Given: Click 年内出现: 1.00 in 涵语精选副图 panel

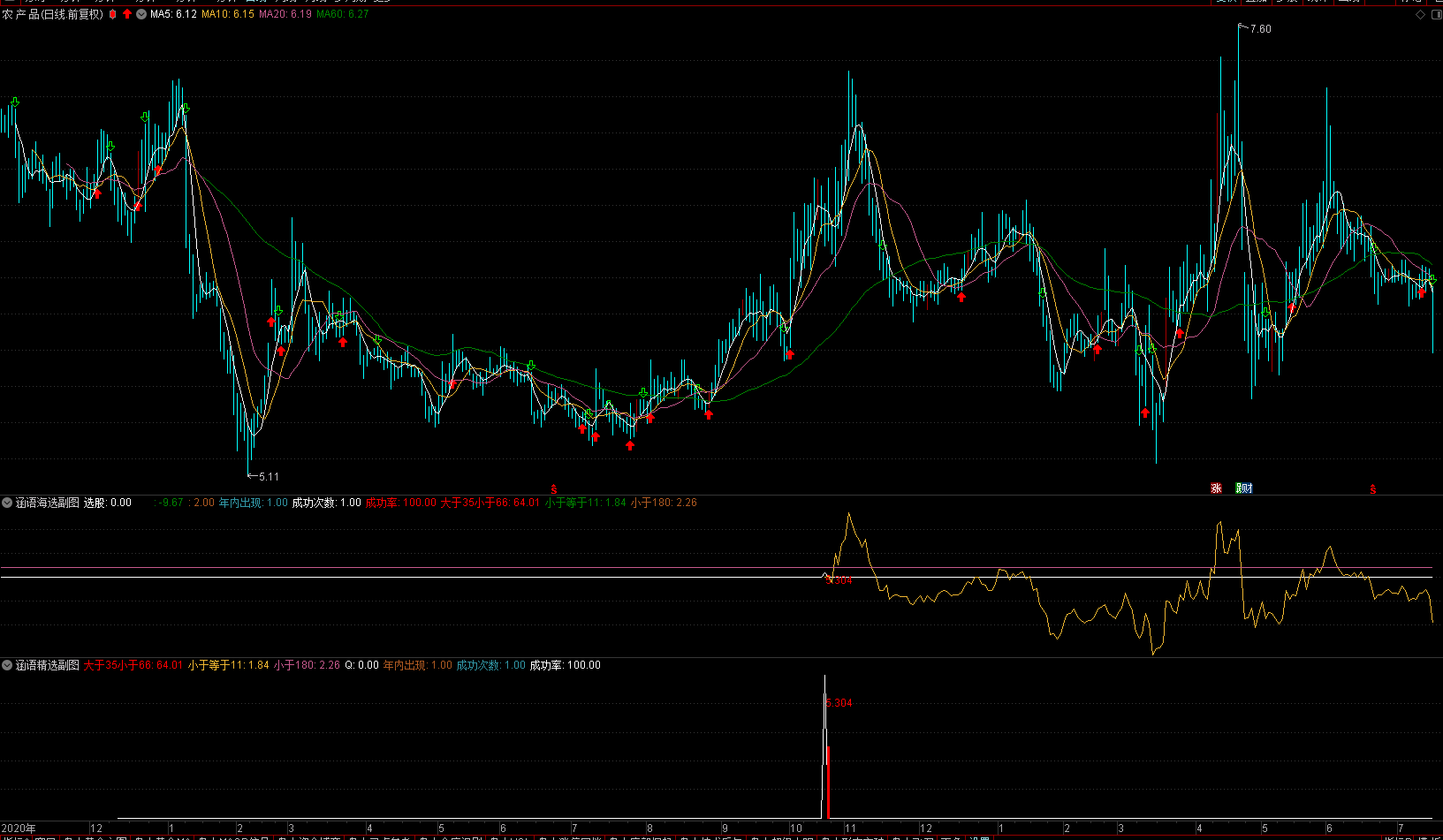Looking at the screenshot, I should 418,665.
